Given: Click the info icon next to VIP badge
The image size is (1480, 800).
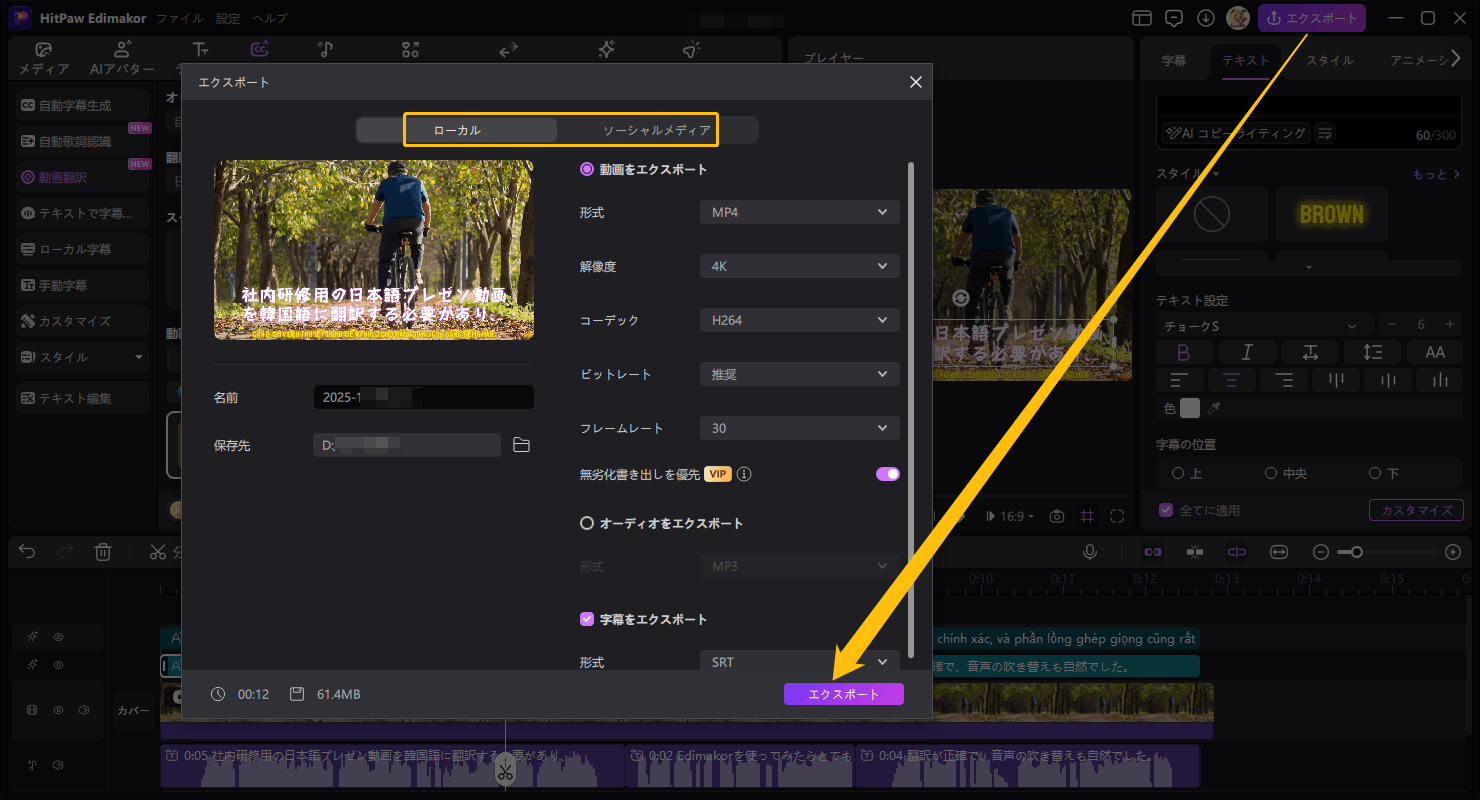Looking at the screenshot, I should pos(744,474).
